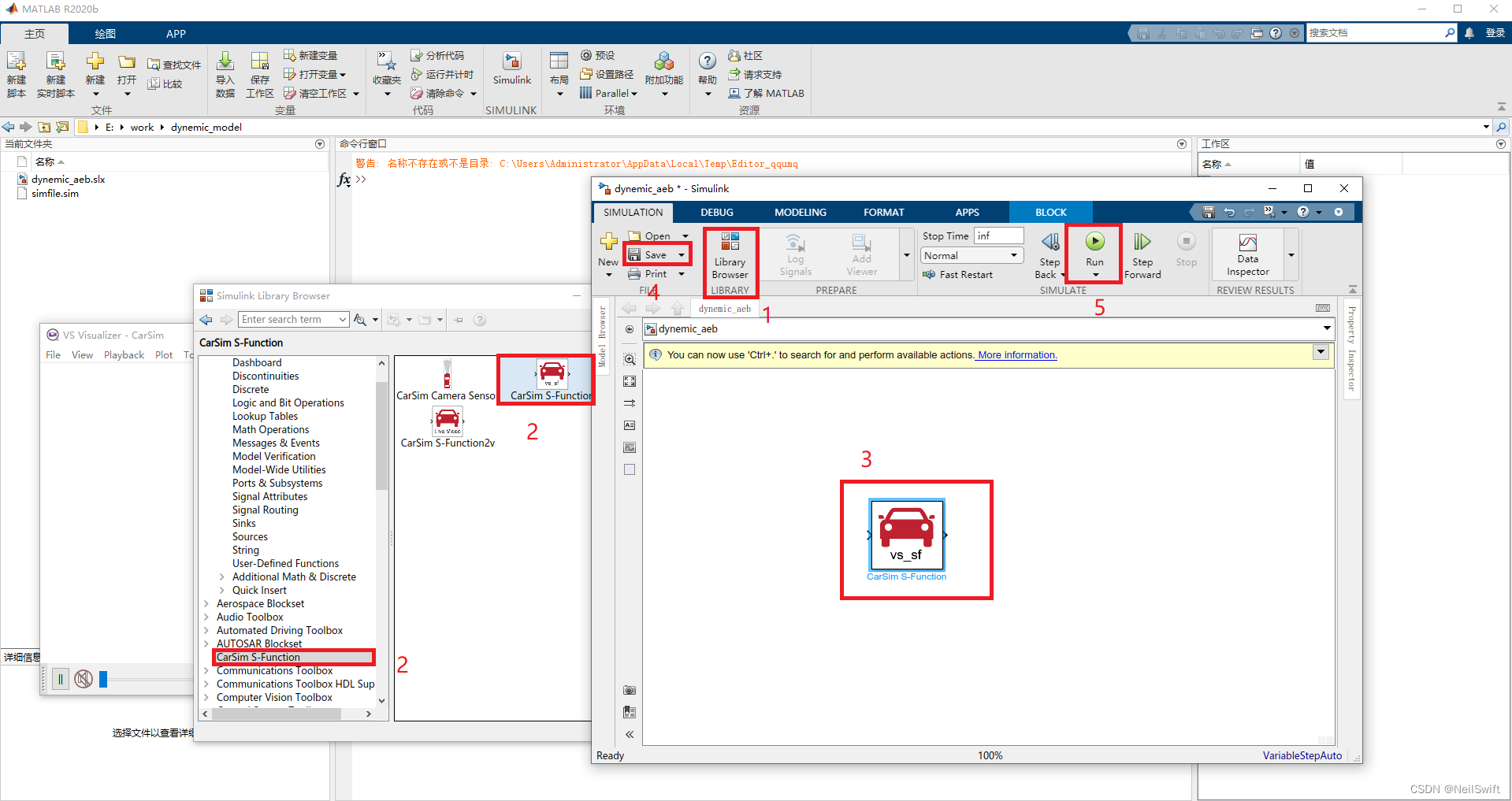Image resolution: width=1512 pixels, height=801 pixels.
Task: Expand Additional Math & Discrete node
Action: (x=222, y=577)
